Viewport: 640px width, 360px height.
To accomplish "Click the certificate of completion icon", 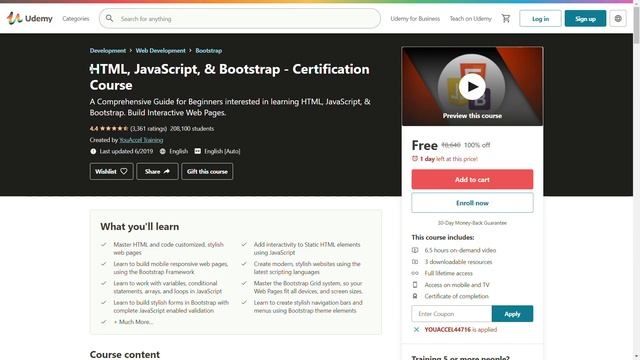I will click(x=415, y=296).
